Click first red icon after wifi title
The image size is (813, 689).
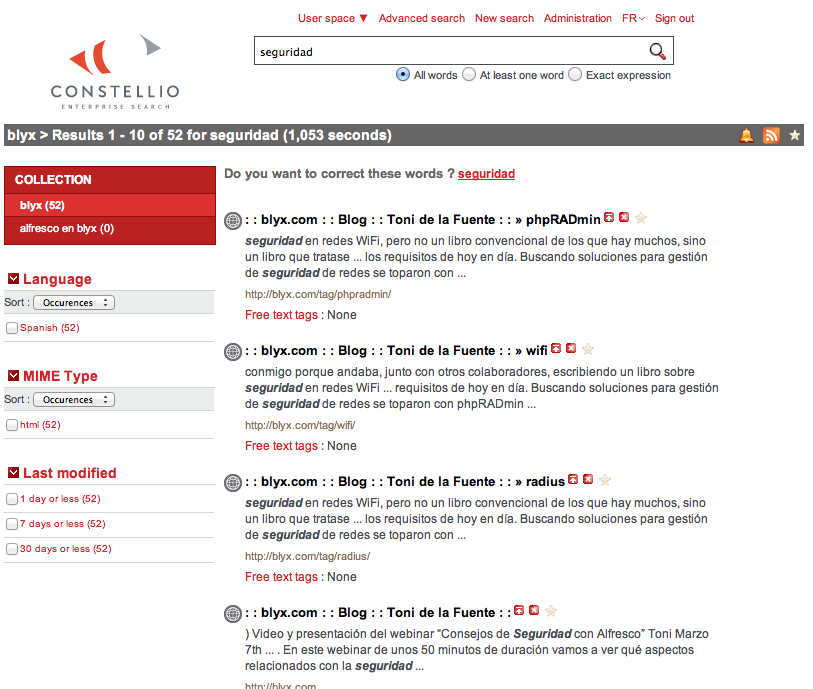(556, 348)
